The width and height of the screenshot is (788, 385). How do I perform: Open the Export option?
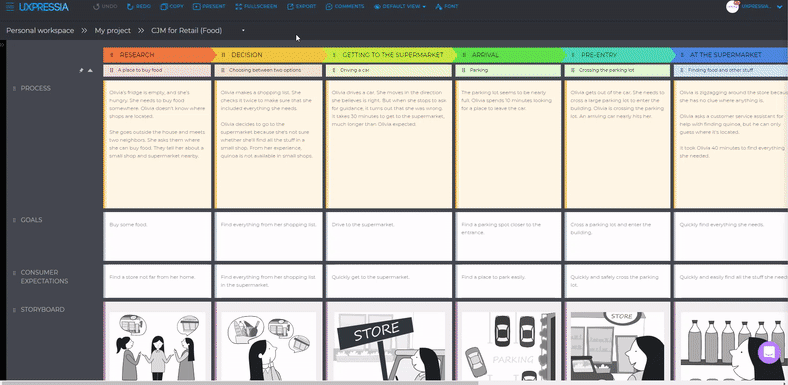coord(302,7)
